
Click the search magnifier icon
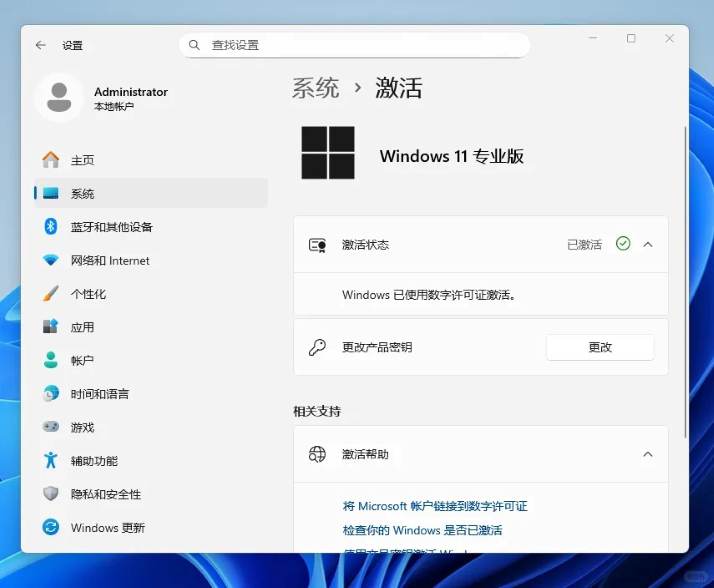(194, 45)
